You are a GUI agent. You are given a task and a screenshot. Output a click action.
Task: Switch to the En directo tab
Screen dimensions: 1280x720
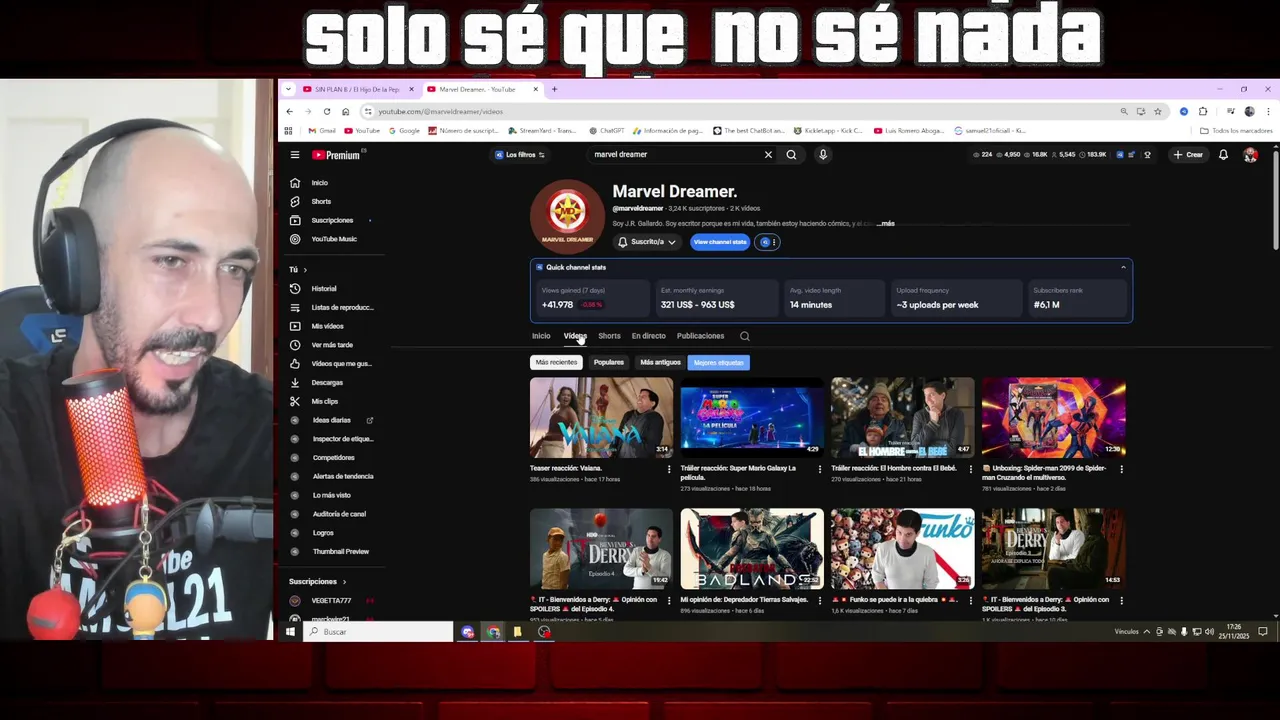click(648, 336)
